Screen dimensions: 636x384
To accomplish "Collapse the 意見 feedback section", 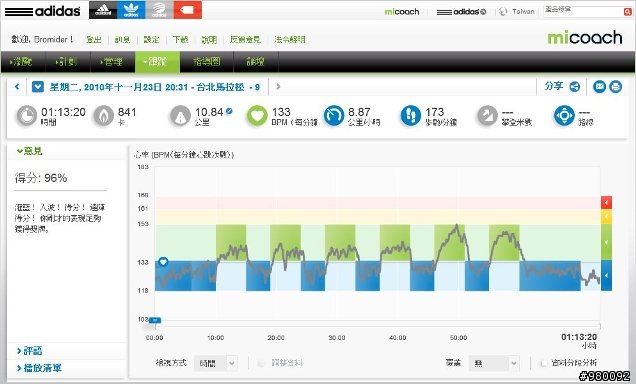I will coord(30,151).
